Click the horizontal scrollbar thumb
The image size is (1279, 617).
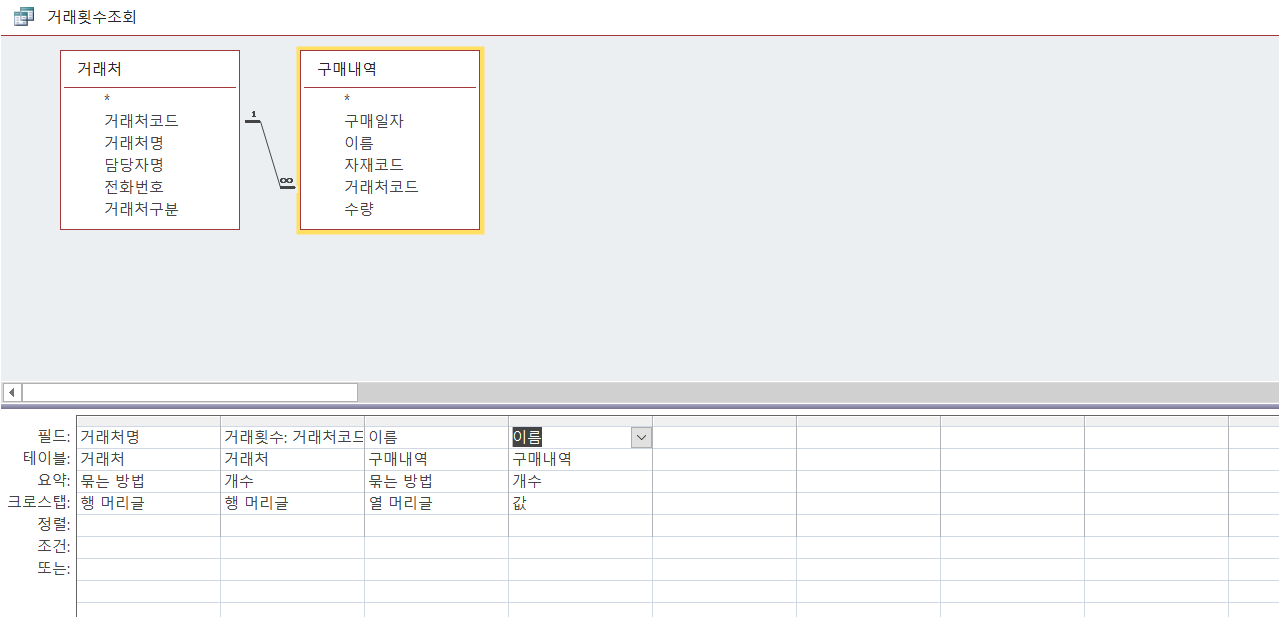190,392
